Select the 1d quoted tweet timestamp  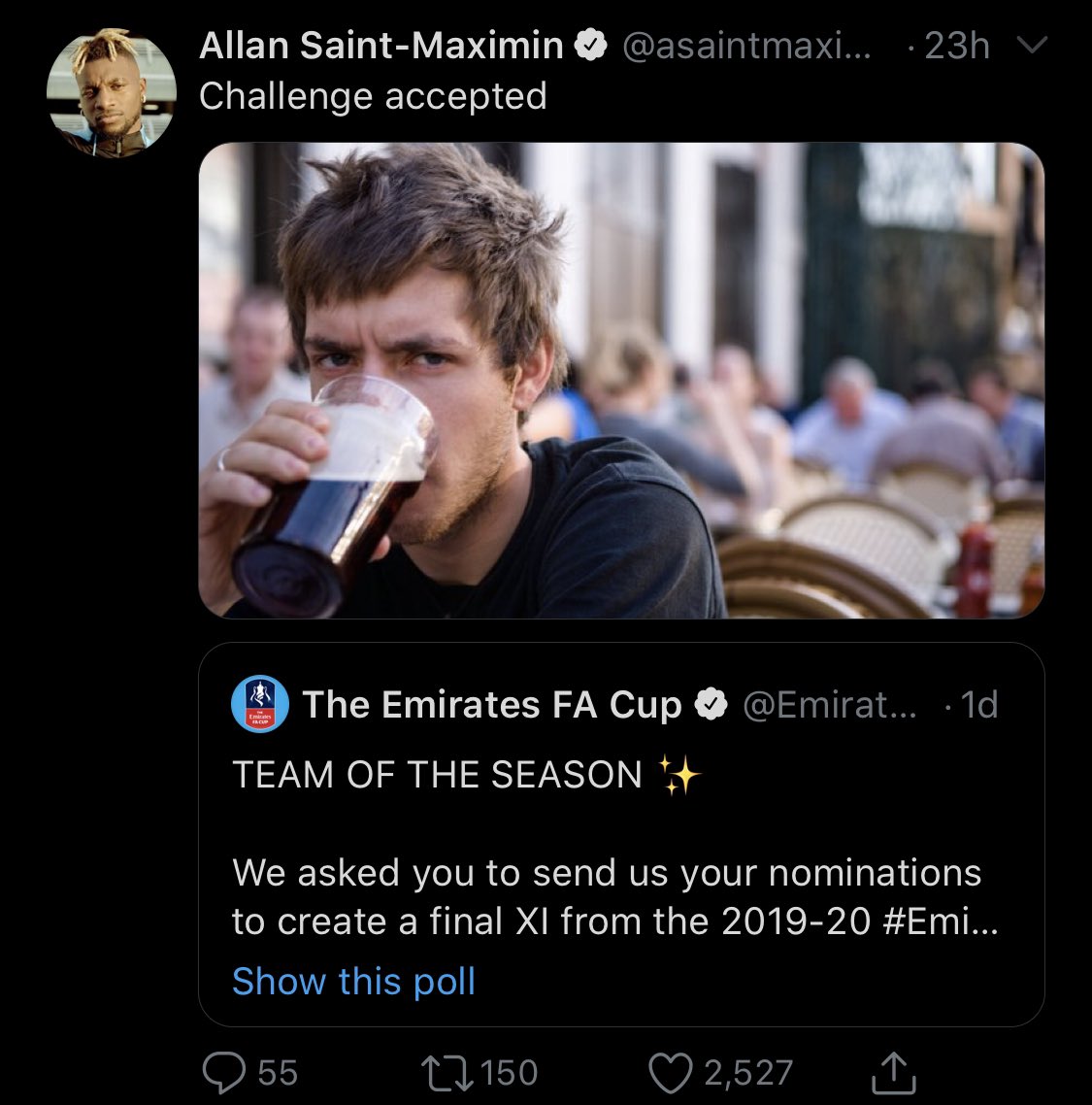[x=978, y=706]
